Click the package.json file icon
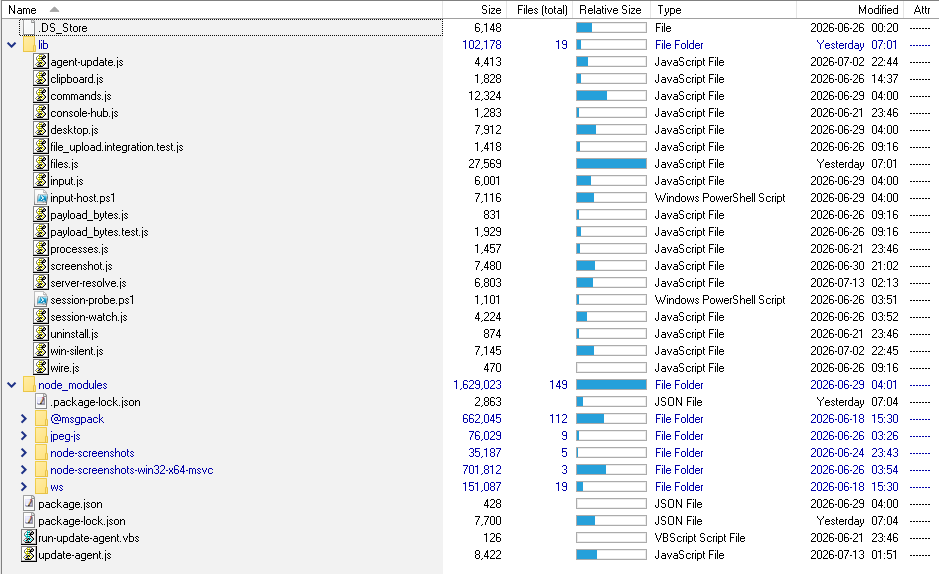The width and height of the screenshot is (939, 574). point(29,503)
